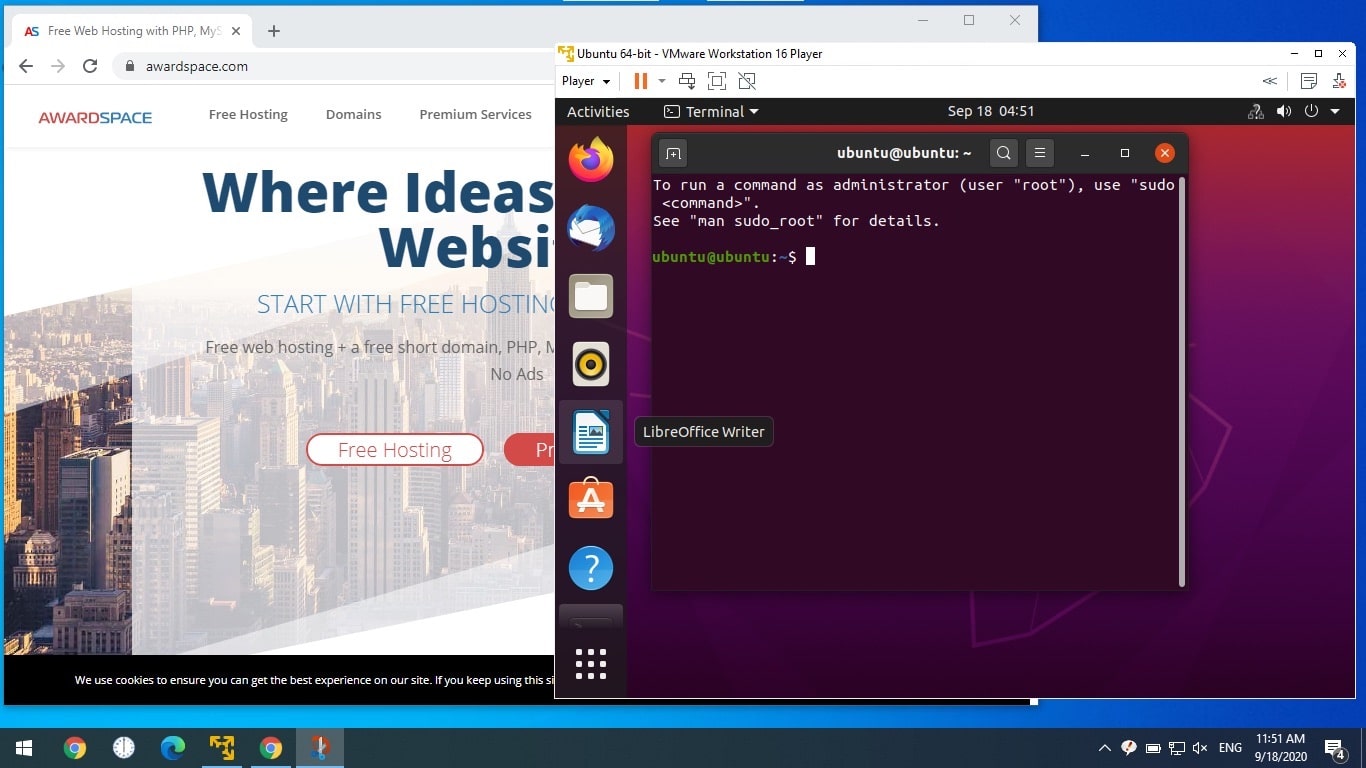Open a new terminal tab
This screenshot has width=1366, height=768.
673,153
